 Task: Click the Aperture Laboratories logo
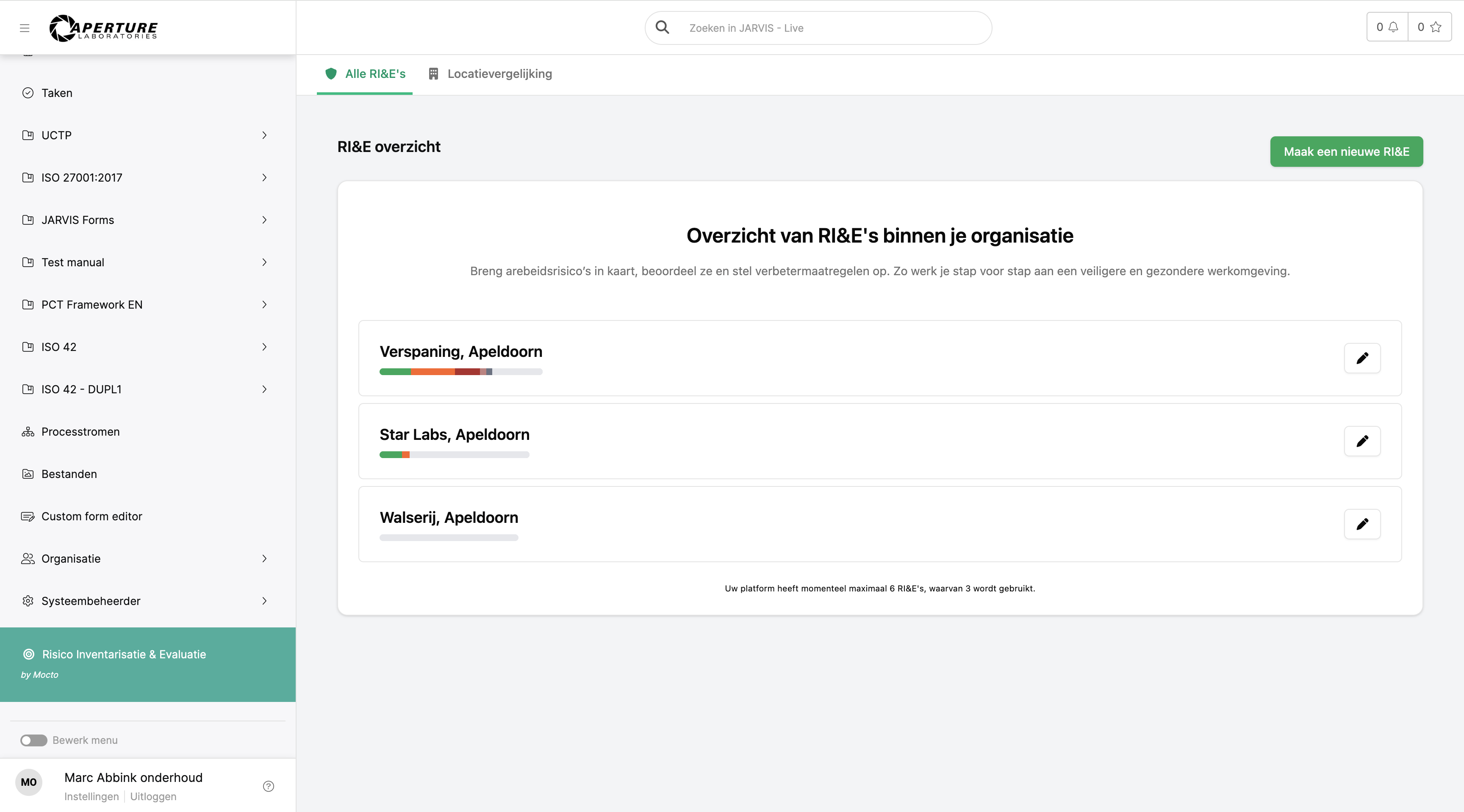point(103,28)
